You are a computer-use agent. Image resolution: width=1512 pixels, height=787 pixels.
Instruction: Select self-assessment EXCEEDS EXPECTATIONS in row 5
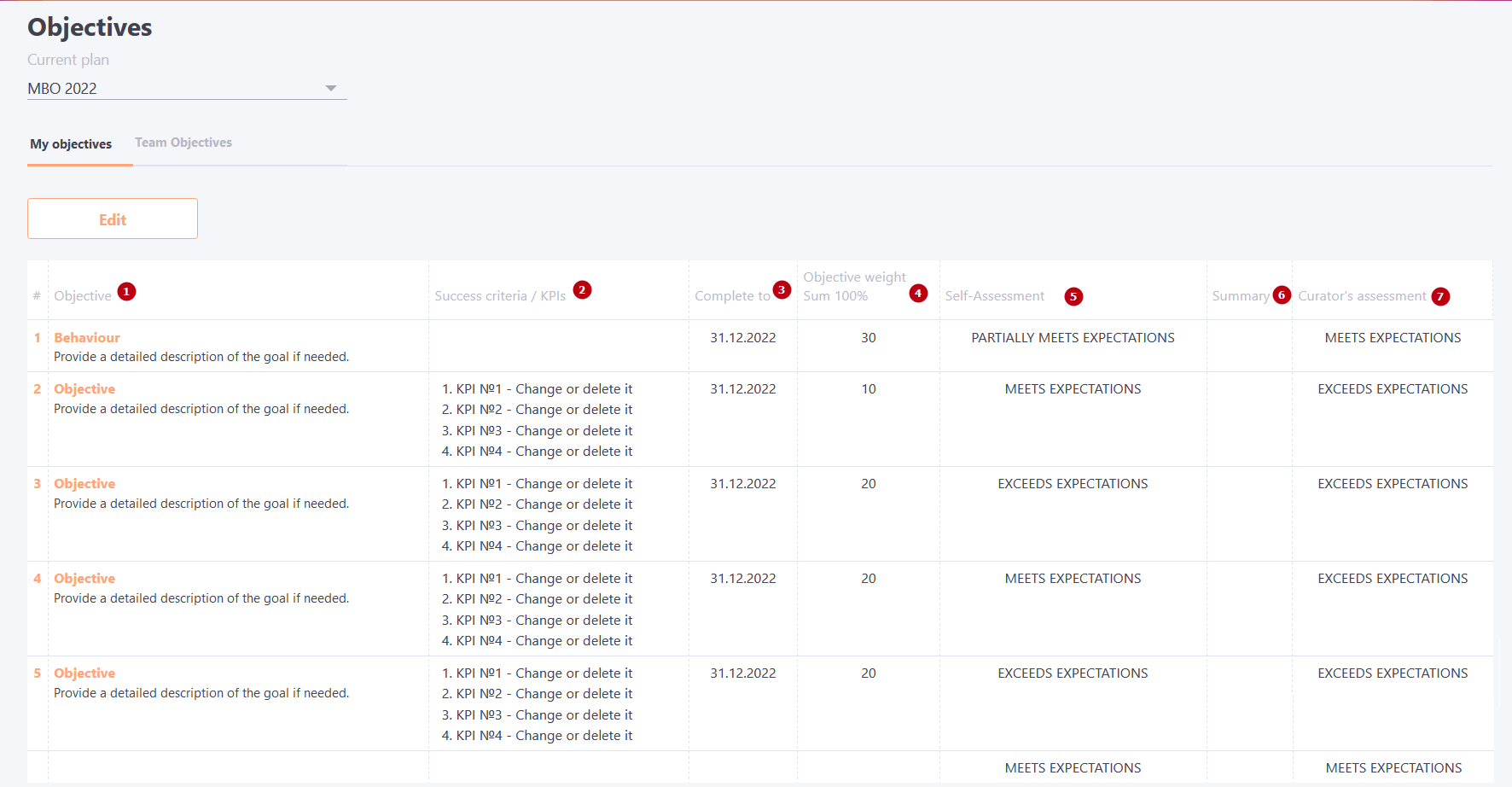(1073, 673)
